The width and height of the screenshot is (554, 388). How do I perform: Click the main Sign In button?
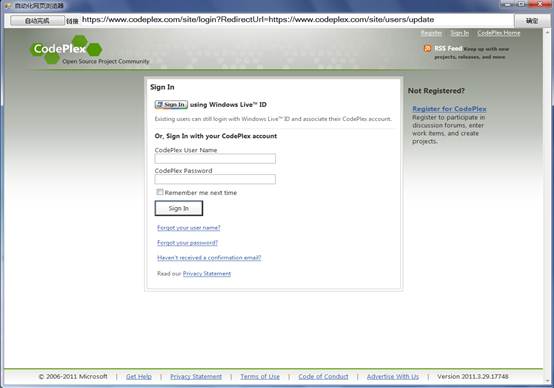179,208
